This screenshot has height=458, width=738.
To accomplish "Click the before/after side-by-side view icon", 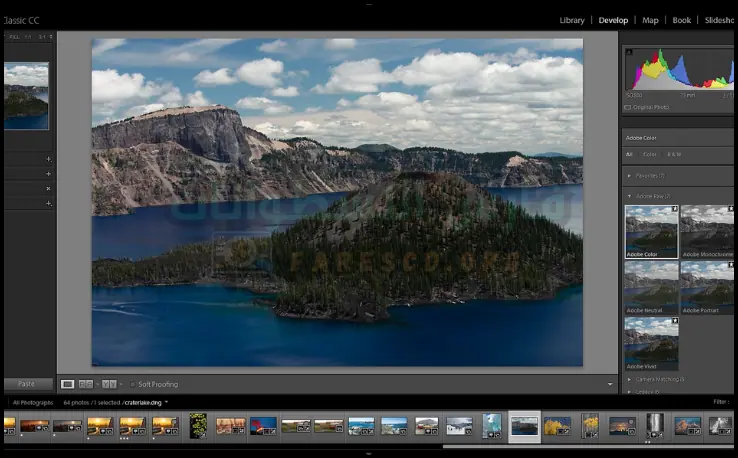I will (87, 384).
